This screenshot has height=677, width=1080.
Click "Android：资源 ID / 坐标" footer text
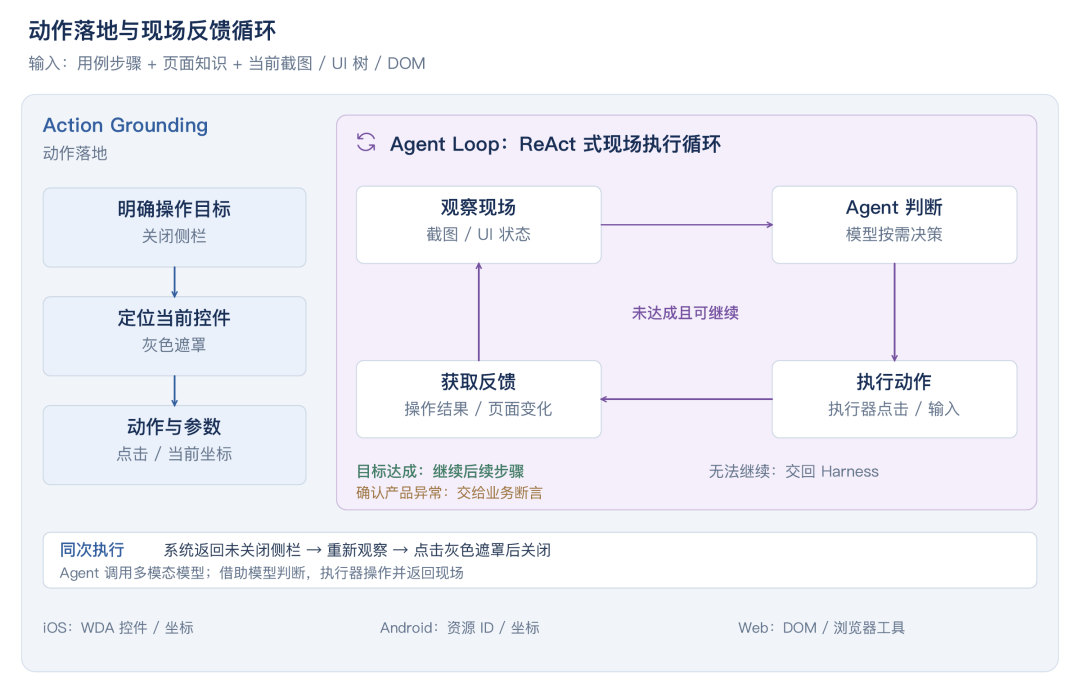(x=459, y=627)
